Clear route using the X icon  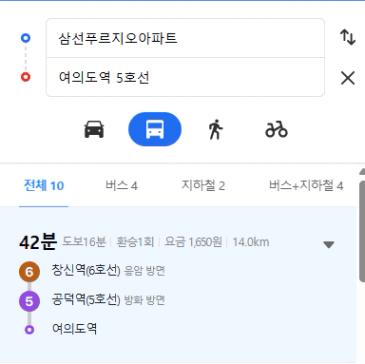pos(348,78)
